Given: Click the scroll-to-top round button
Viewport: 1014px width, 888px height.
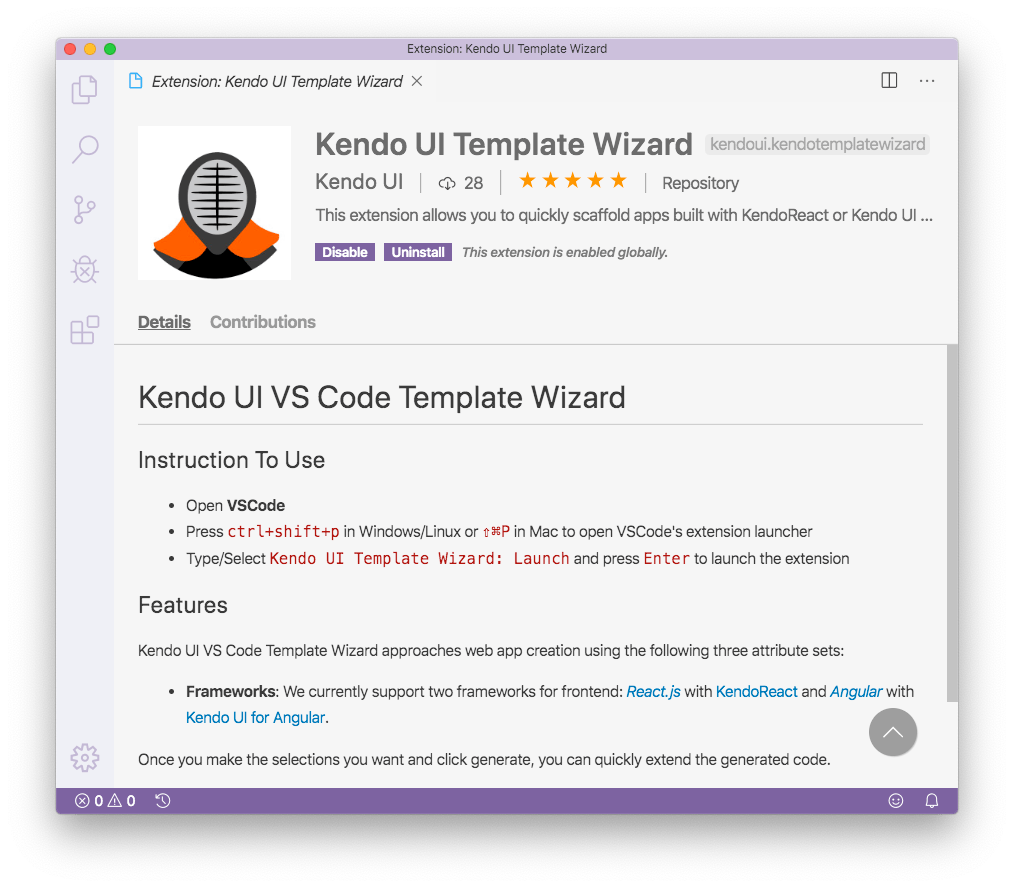Looking at the screenshot, I should pyautogui.click(x=892, y=732).
